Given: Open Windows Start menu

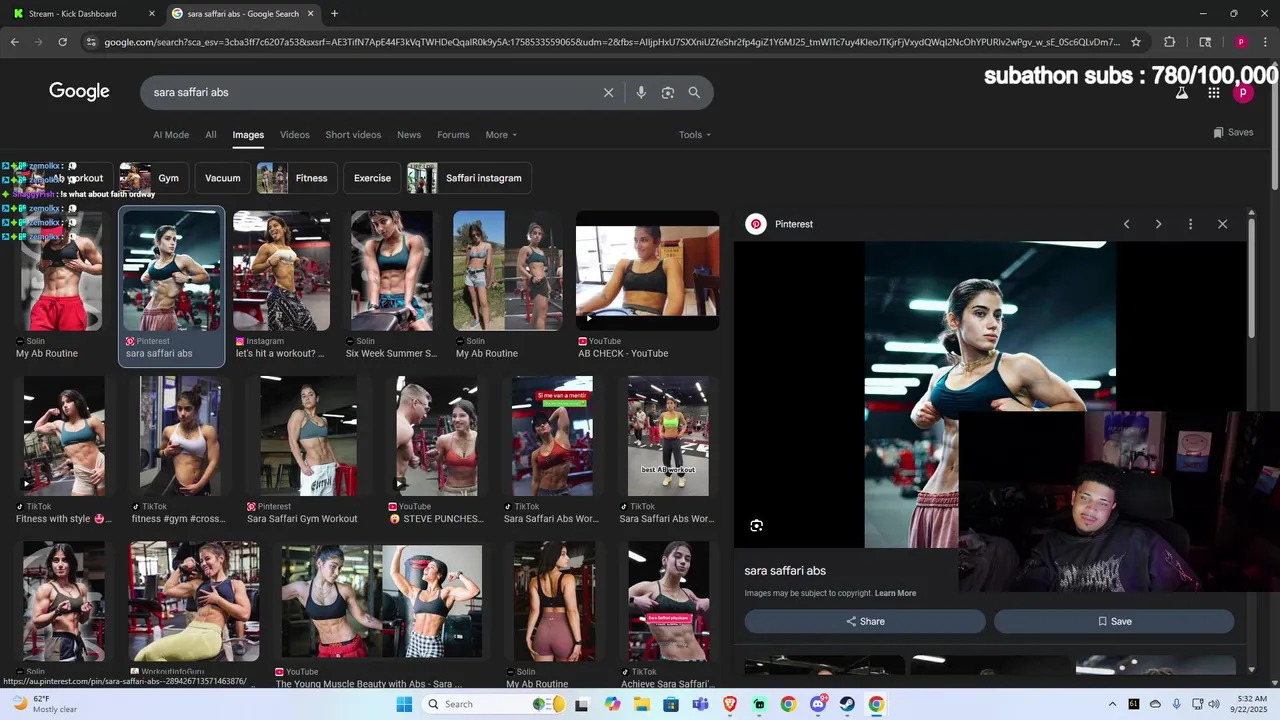Looking at the screenshot, I should click(404, 704).
